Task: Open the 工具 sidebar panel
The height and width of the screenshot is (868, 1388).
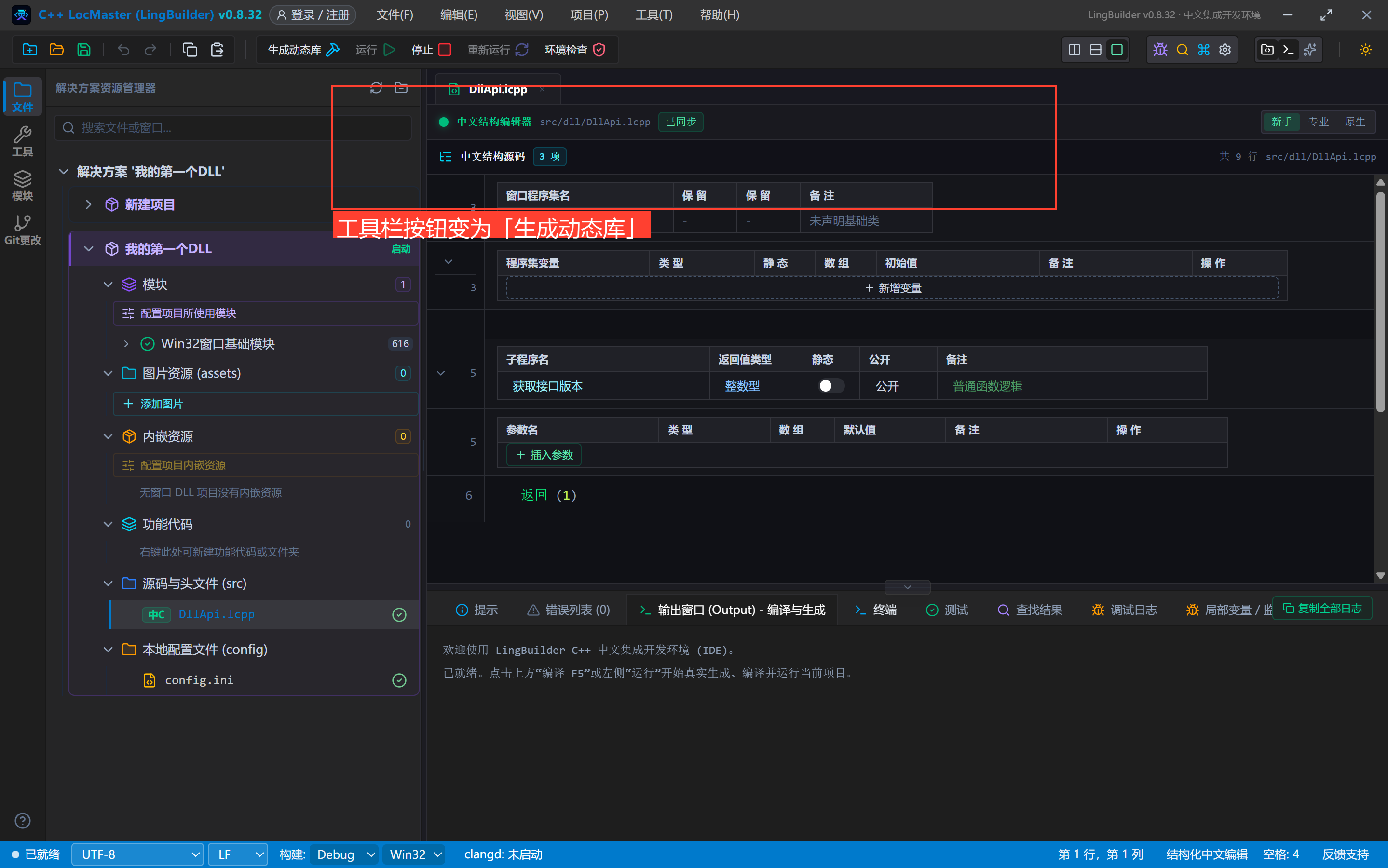Action: click(x=22, y=141)
